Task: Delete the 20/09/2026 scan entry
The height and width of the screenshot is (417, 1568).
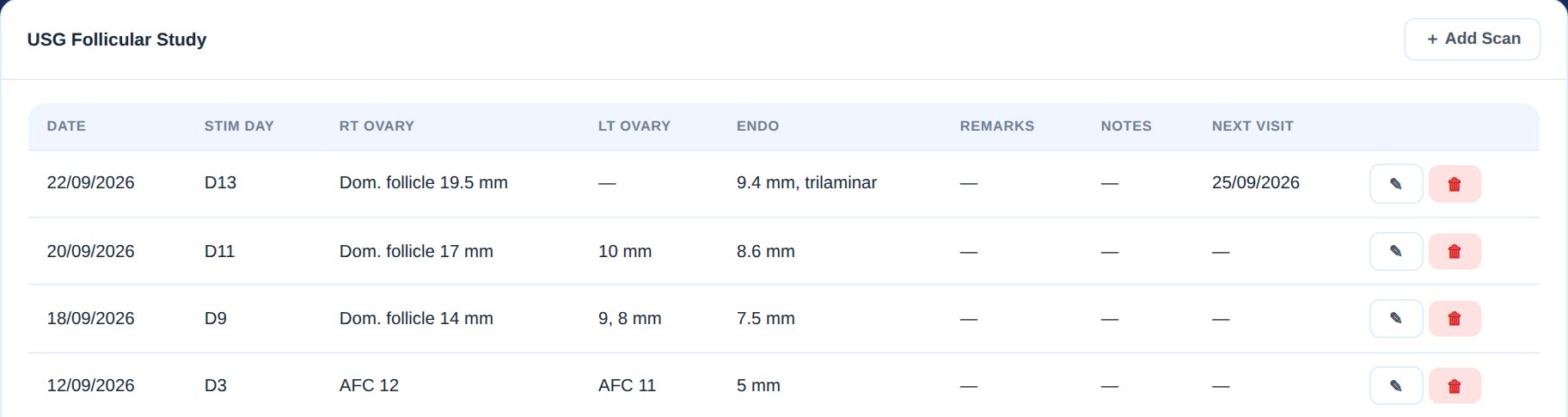Action: click(1455, 251)
